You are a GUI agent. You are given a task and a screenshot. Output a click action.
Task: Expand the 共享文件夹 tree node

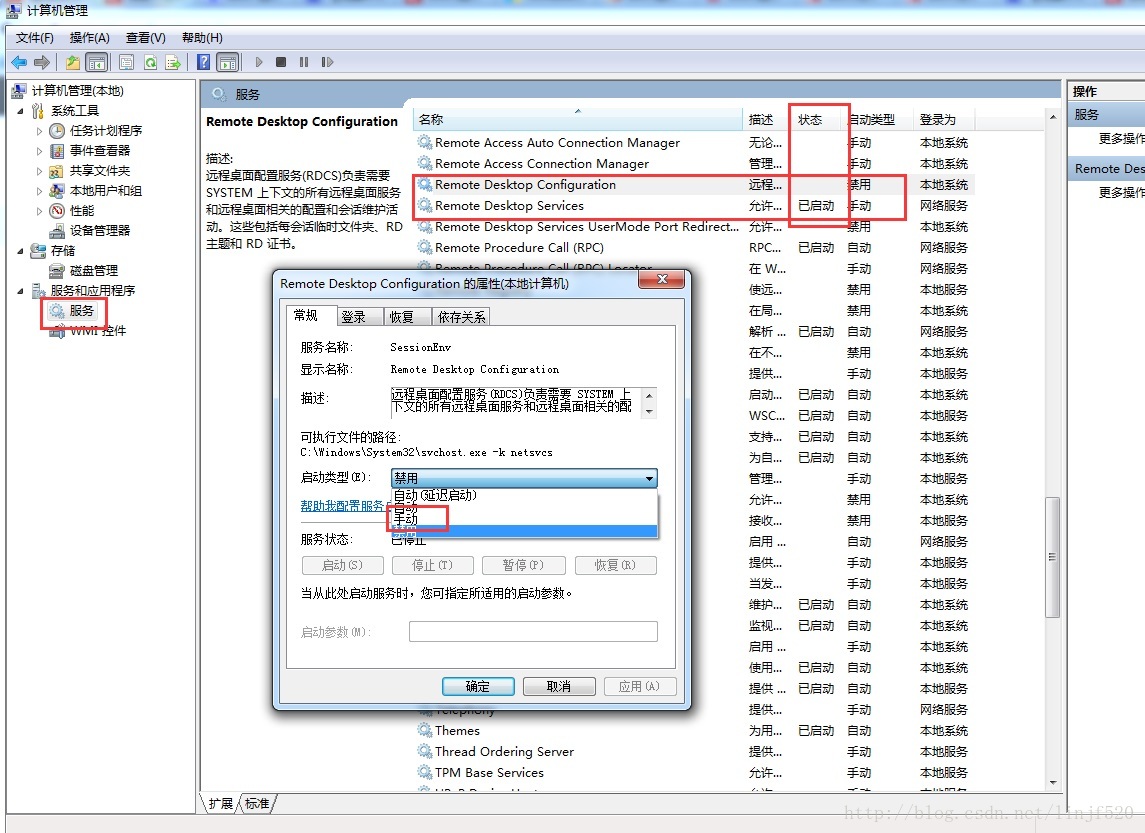[39, 172]
